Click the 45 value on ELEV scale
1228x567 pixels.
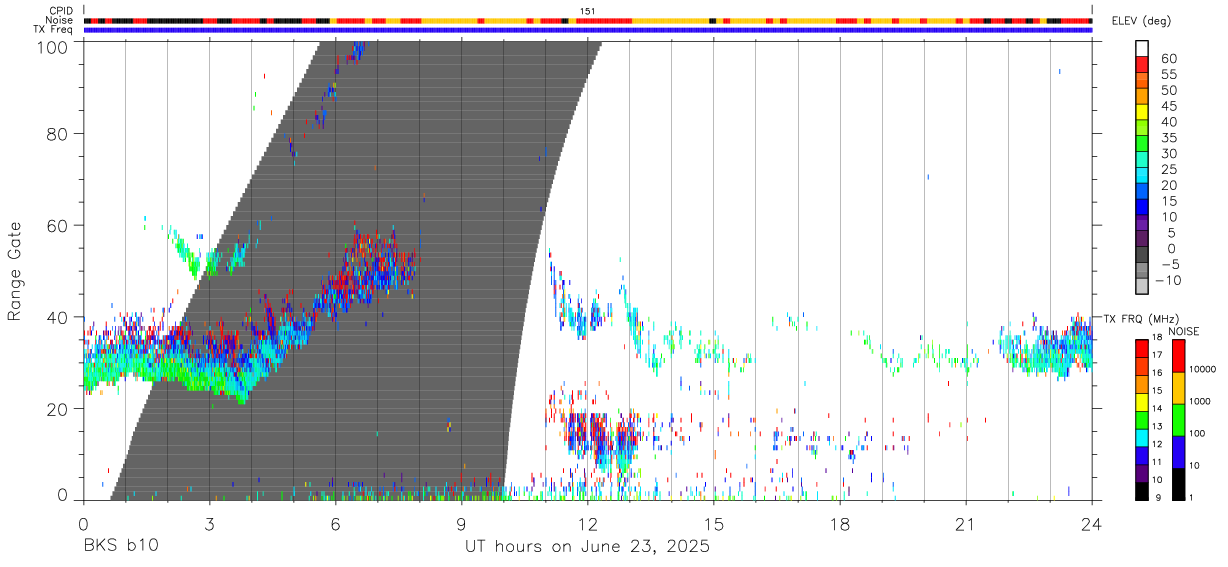coord(1168,106)
